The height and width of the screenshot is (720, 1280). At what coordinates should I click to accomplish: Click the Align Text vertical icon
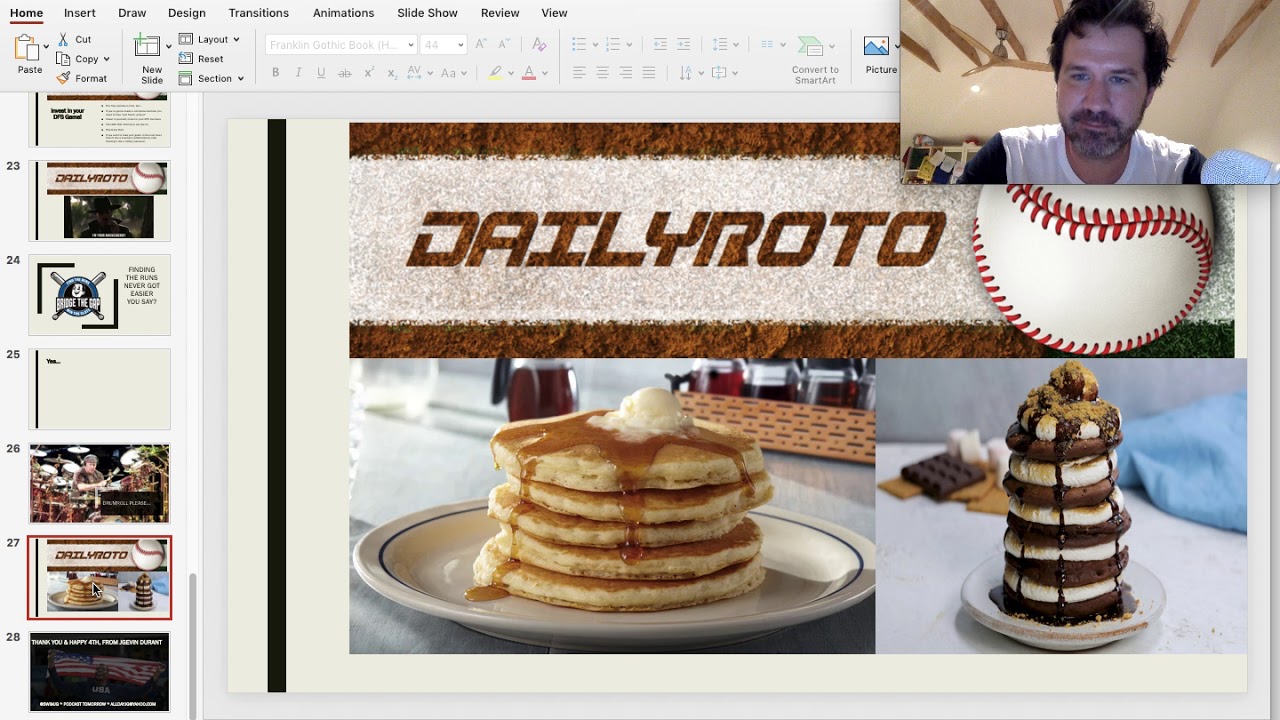719,73
